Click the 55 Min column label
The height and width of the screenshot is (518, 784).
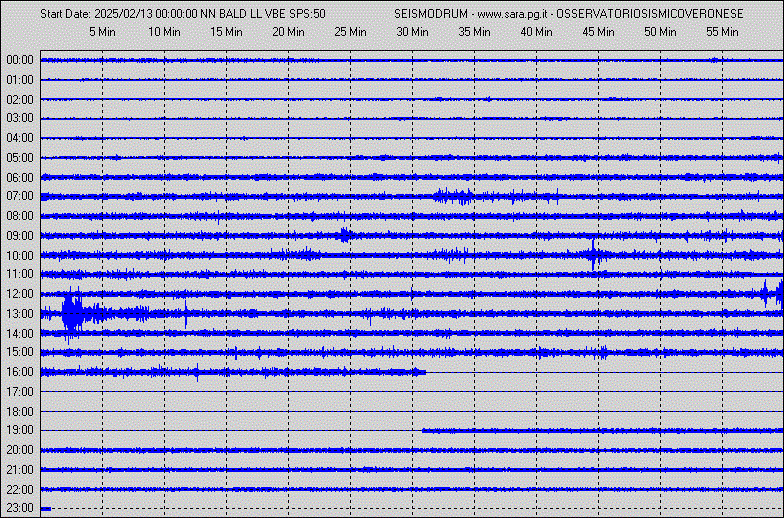[722, 32]
